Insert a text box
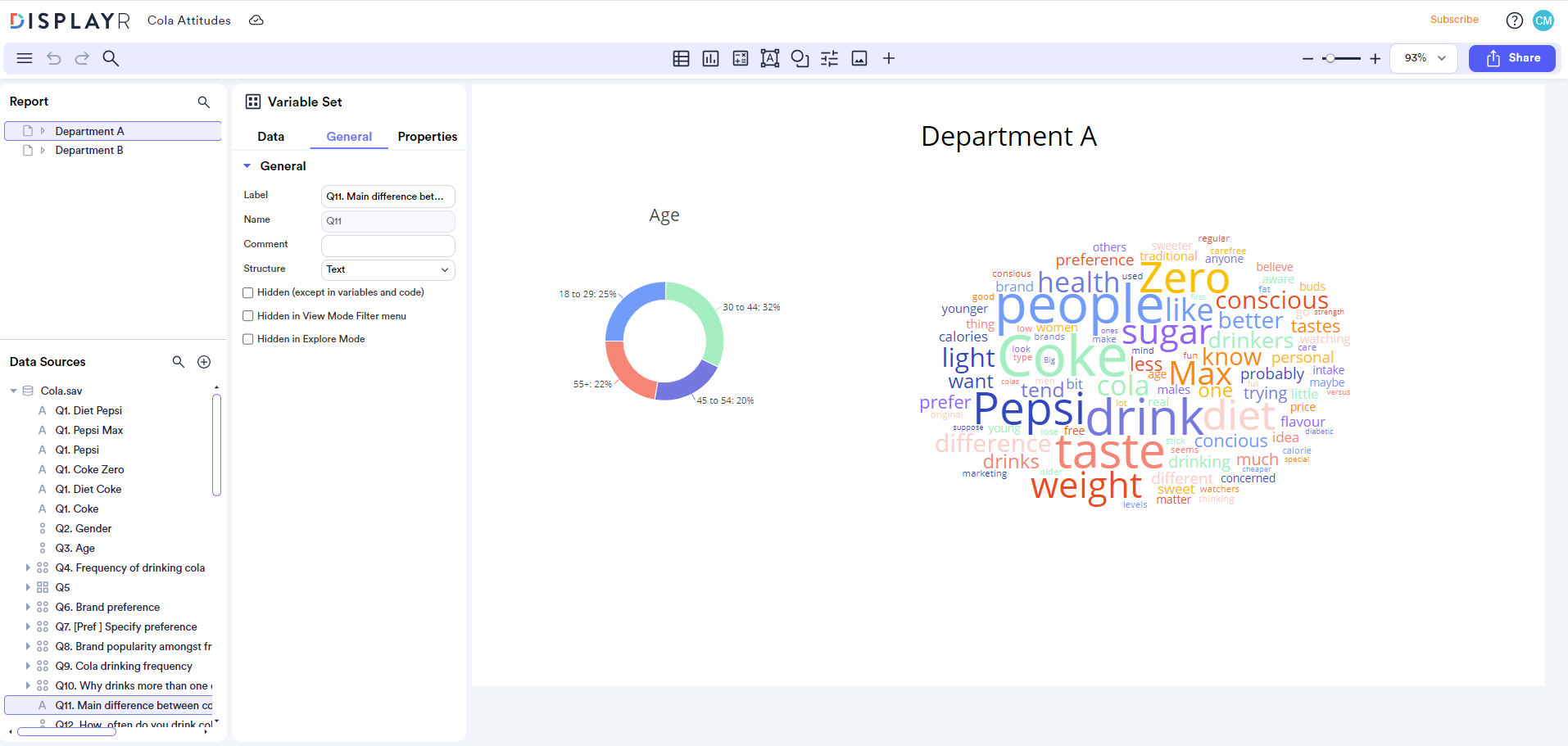 pos(770,58)
